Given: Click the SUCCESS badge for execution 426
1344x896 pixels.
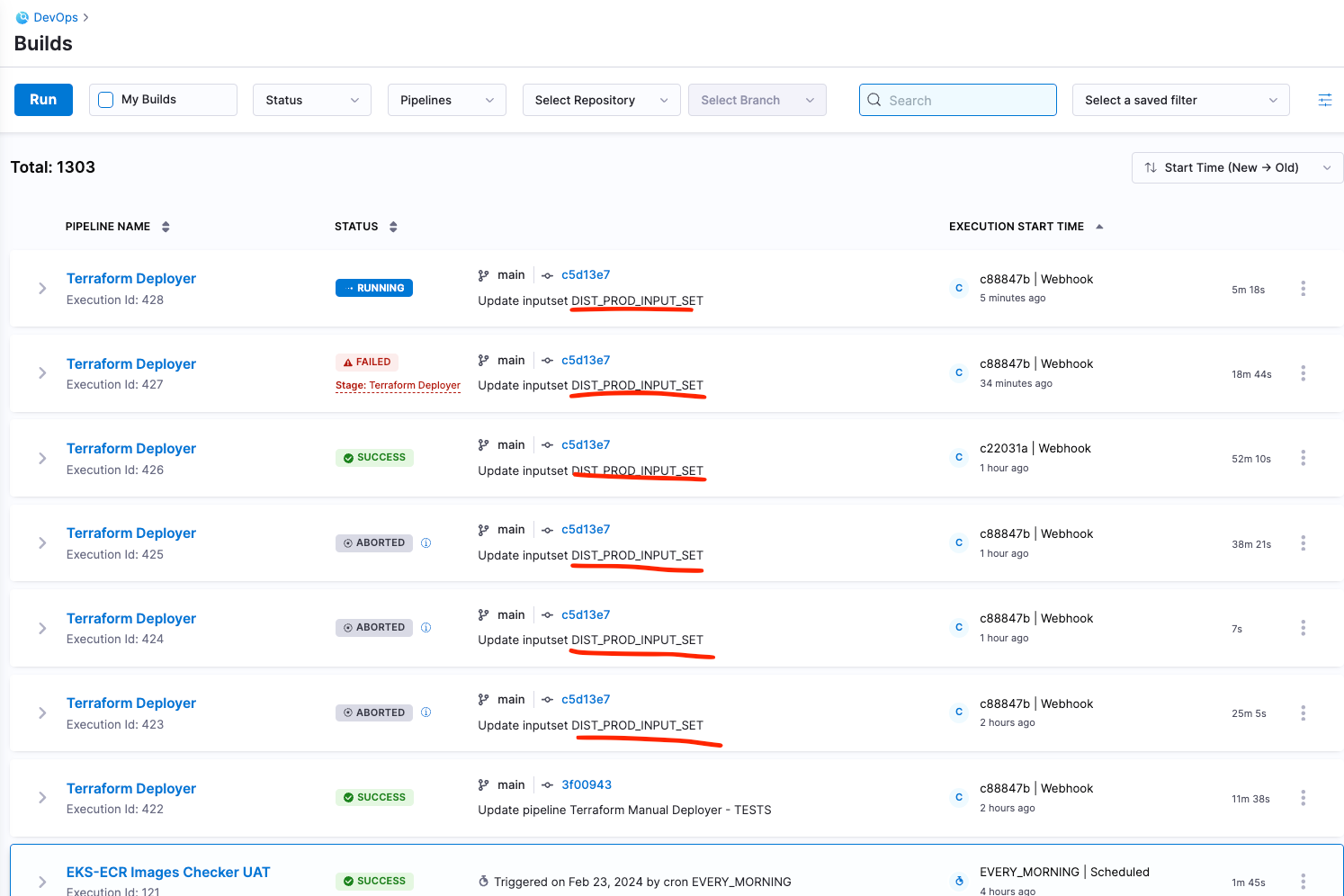Looking at the screenshot, I should 374,457.
